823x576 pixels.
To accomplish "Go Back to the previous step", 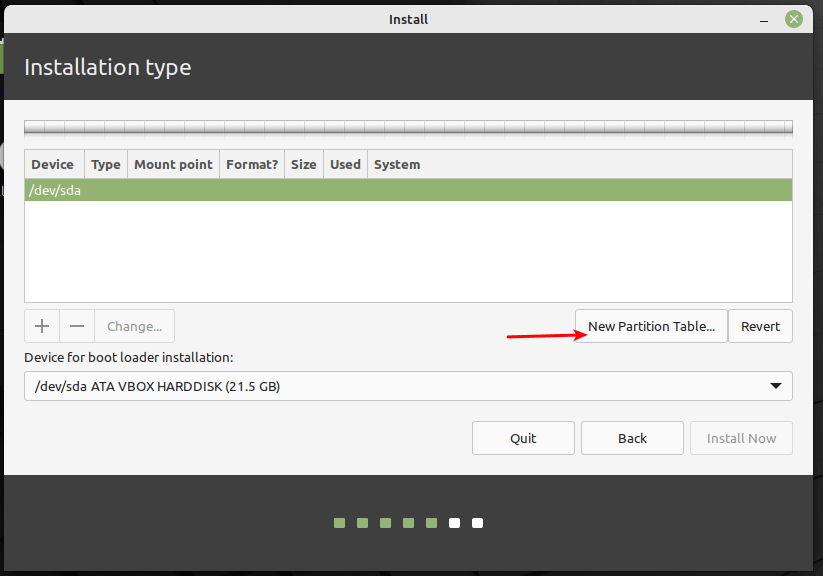I will click(x=632, y=438).
